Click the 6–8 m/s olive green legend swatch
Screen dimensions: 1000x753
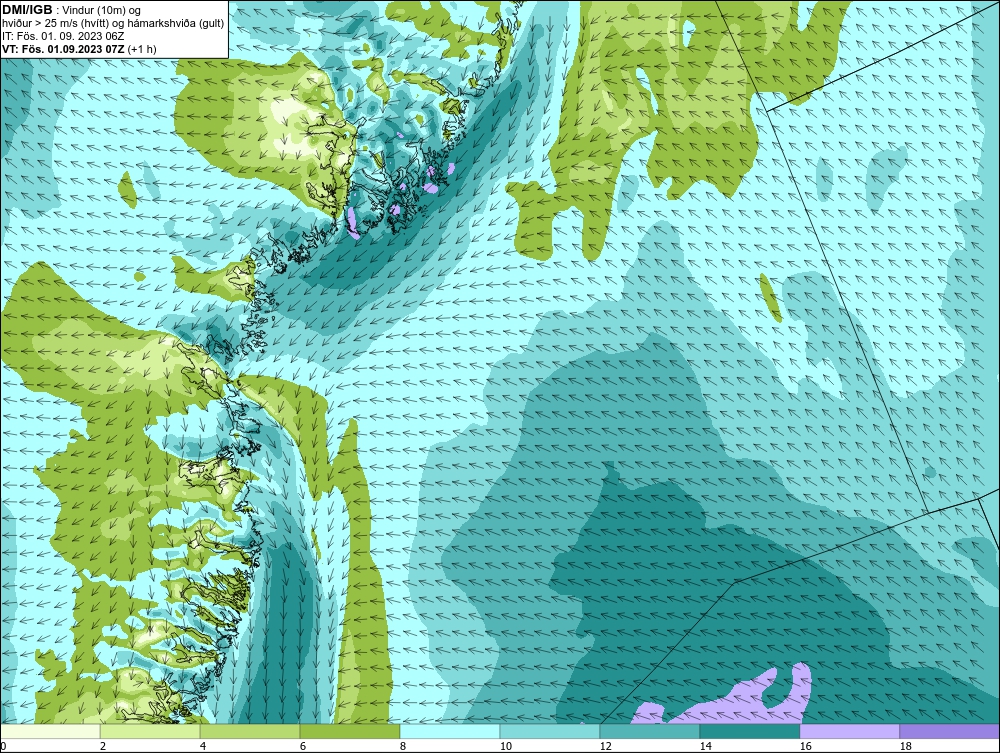pyautogui.click(x=350, y=731)
